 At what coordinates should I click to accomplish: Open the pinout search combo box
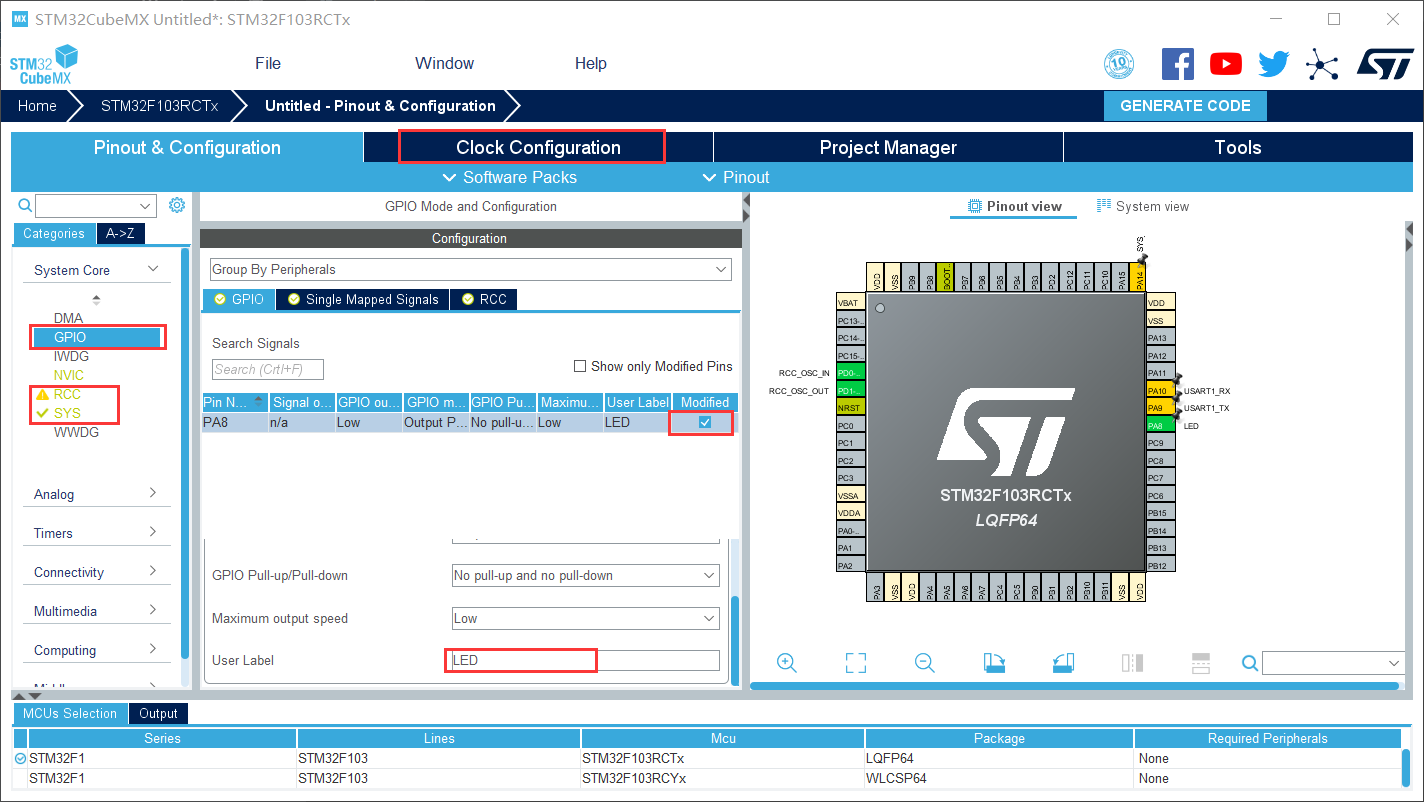(x=1333, y=663)
